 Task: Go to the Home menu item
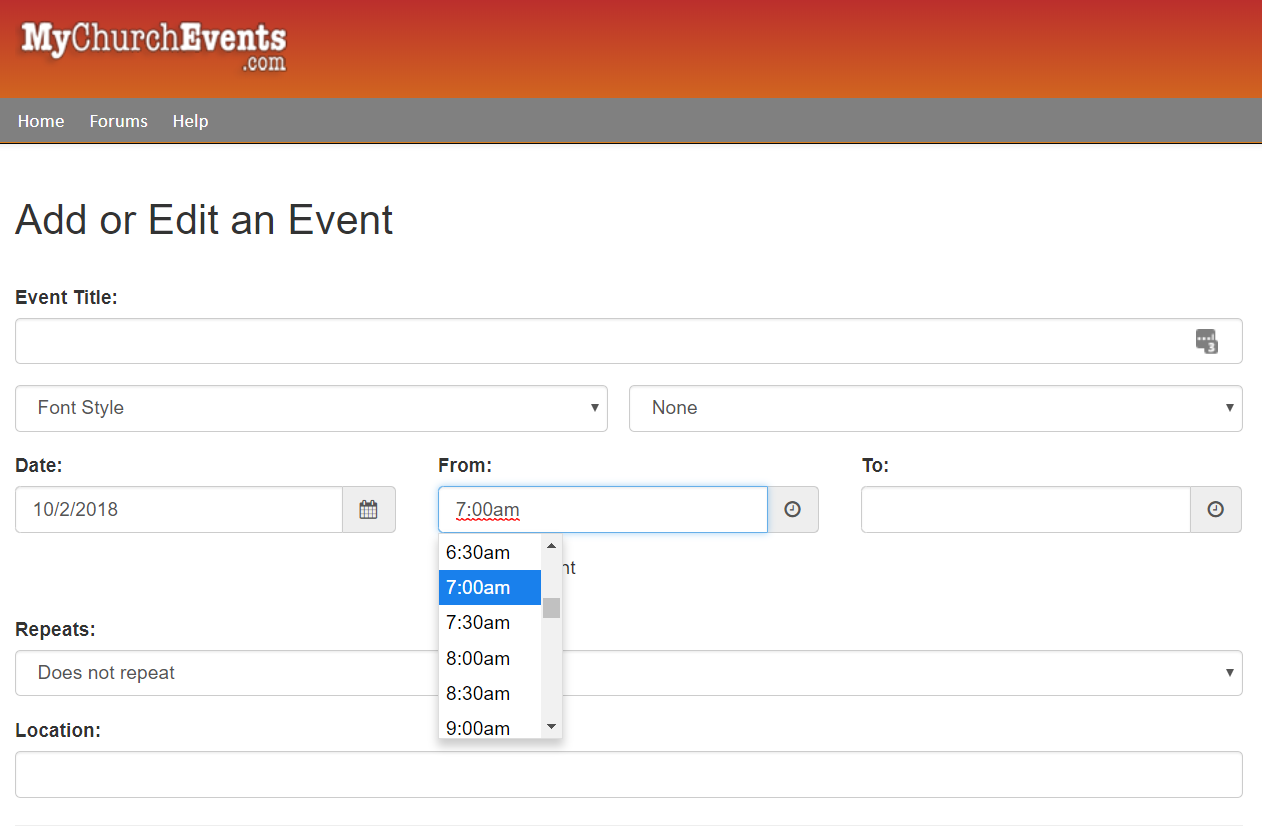click(41, 121)
